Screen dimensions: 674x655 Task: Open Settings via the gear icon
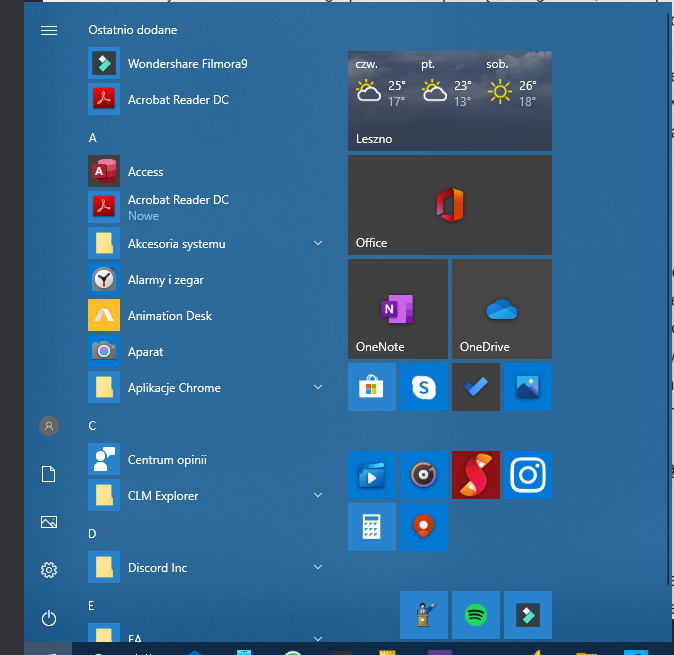point(49,570)
